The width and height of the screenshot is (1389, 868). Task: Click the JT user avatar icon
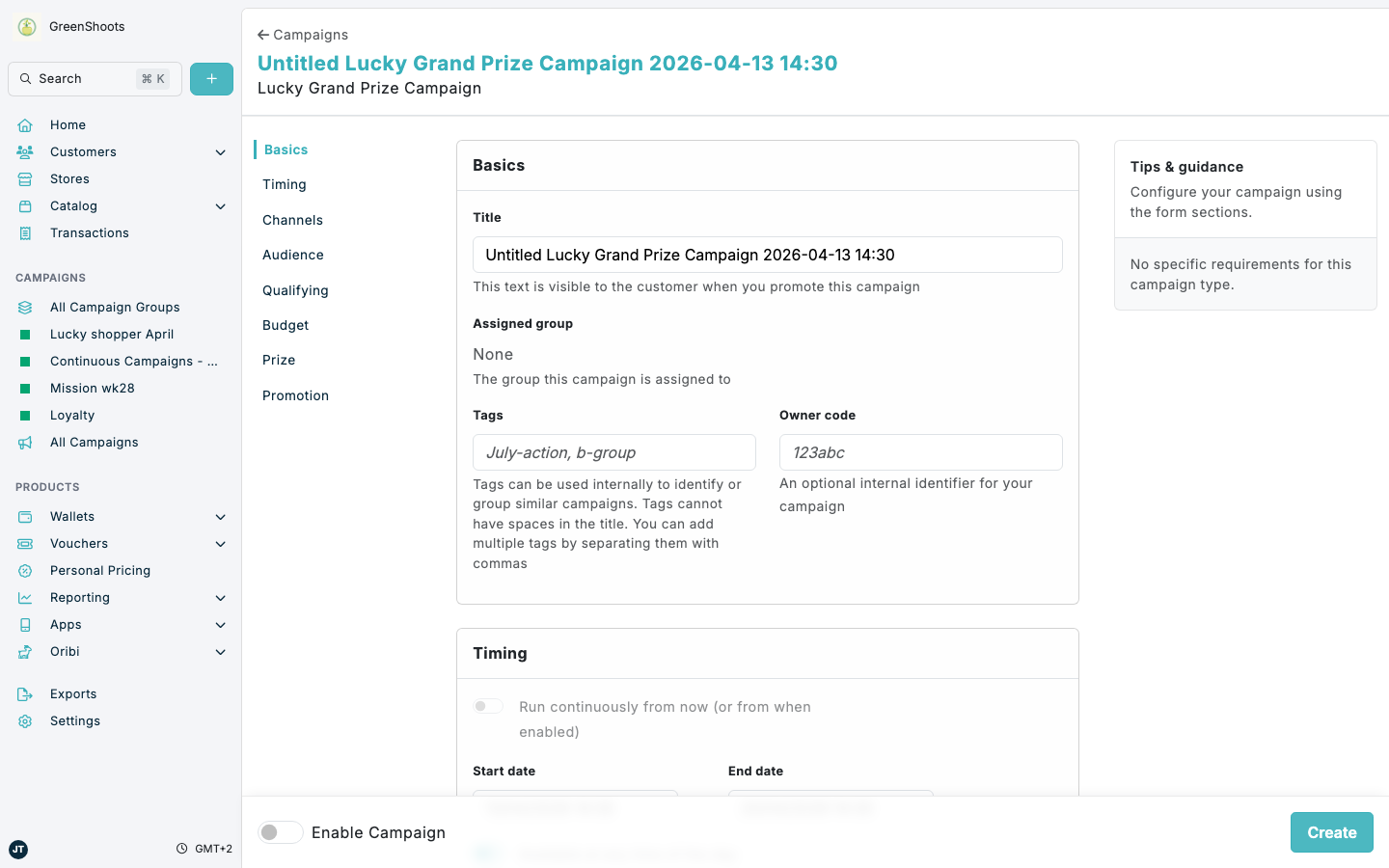(x=17, y=850)
